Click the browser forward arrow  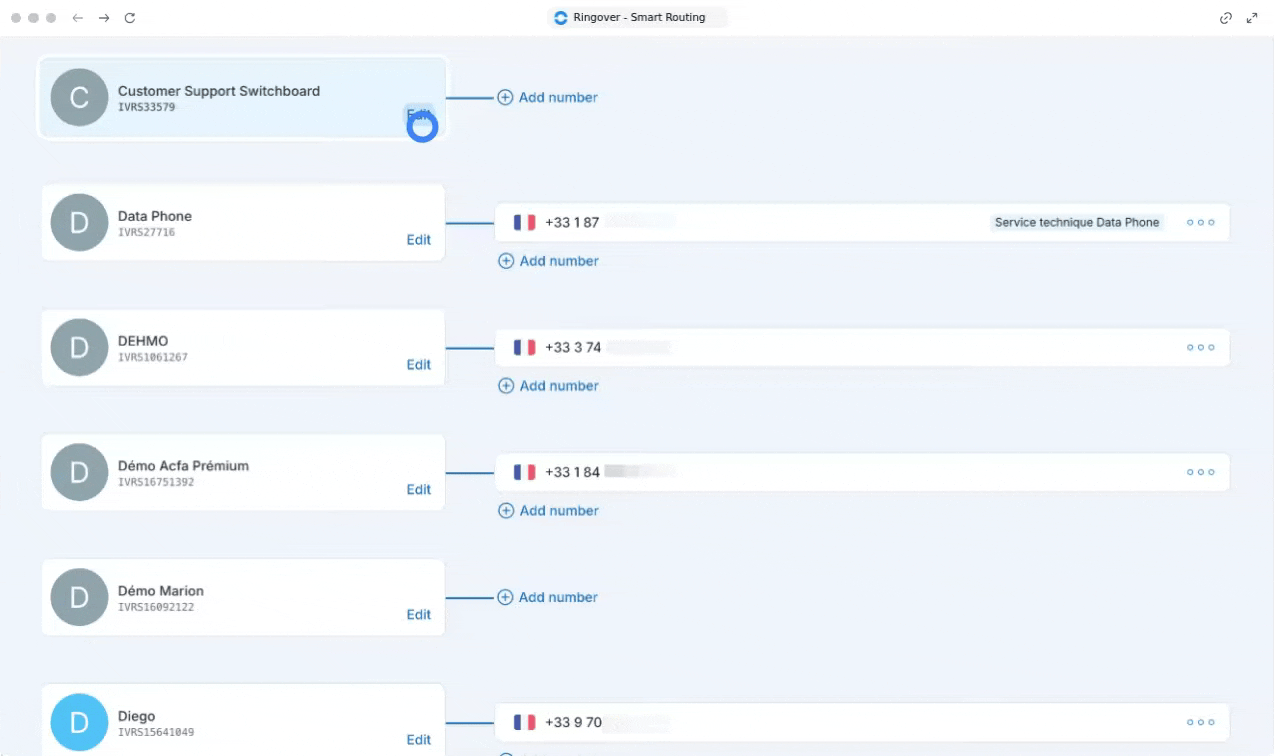coord(104,18)
